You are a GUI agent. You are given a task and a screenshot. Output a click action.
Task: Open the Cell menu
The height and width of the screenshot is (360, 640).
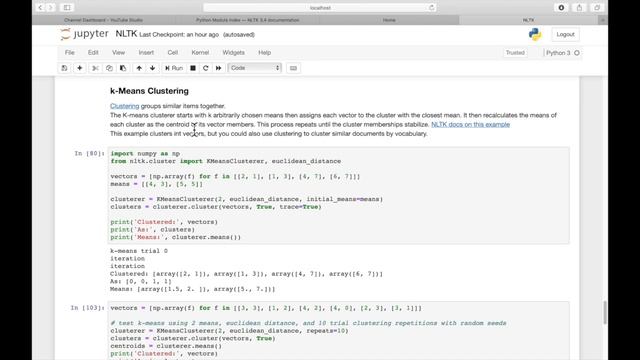point(173,53)
